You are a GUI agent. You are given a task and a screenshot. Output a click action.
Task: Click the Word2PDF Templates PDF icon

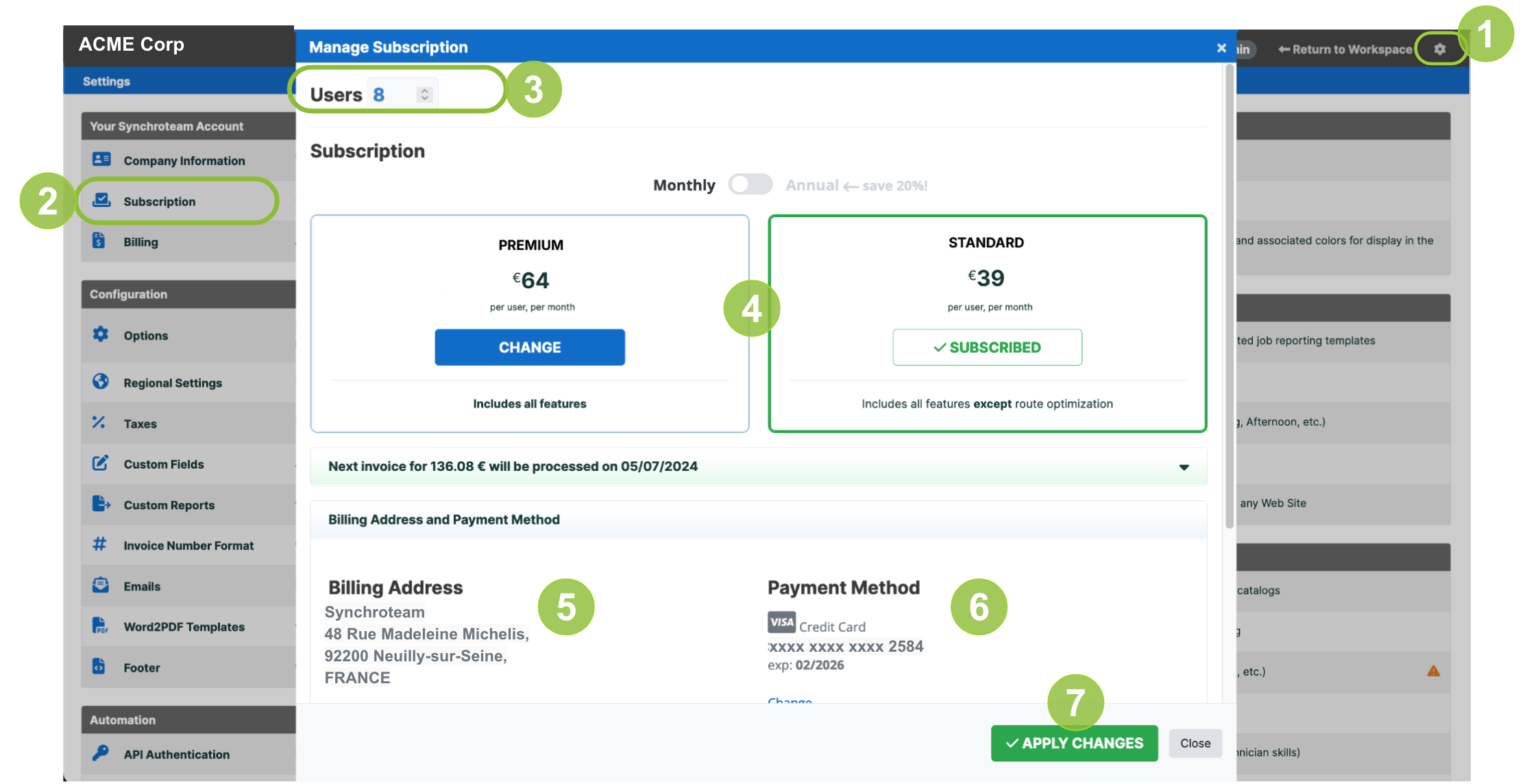coord(100,626)
